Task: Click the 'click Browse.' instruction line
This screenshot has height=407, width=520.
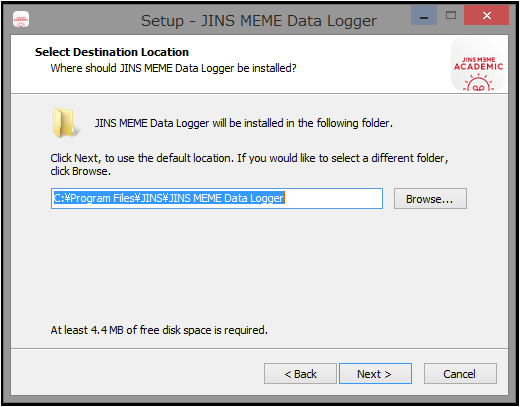Action: 80,171
